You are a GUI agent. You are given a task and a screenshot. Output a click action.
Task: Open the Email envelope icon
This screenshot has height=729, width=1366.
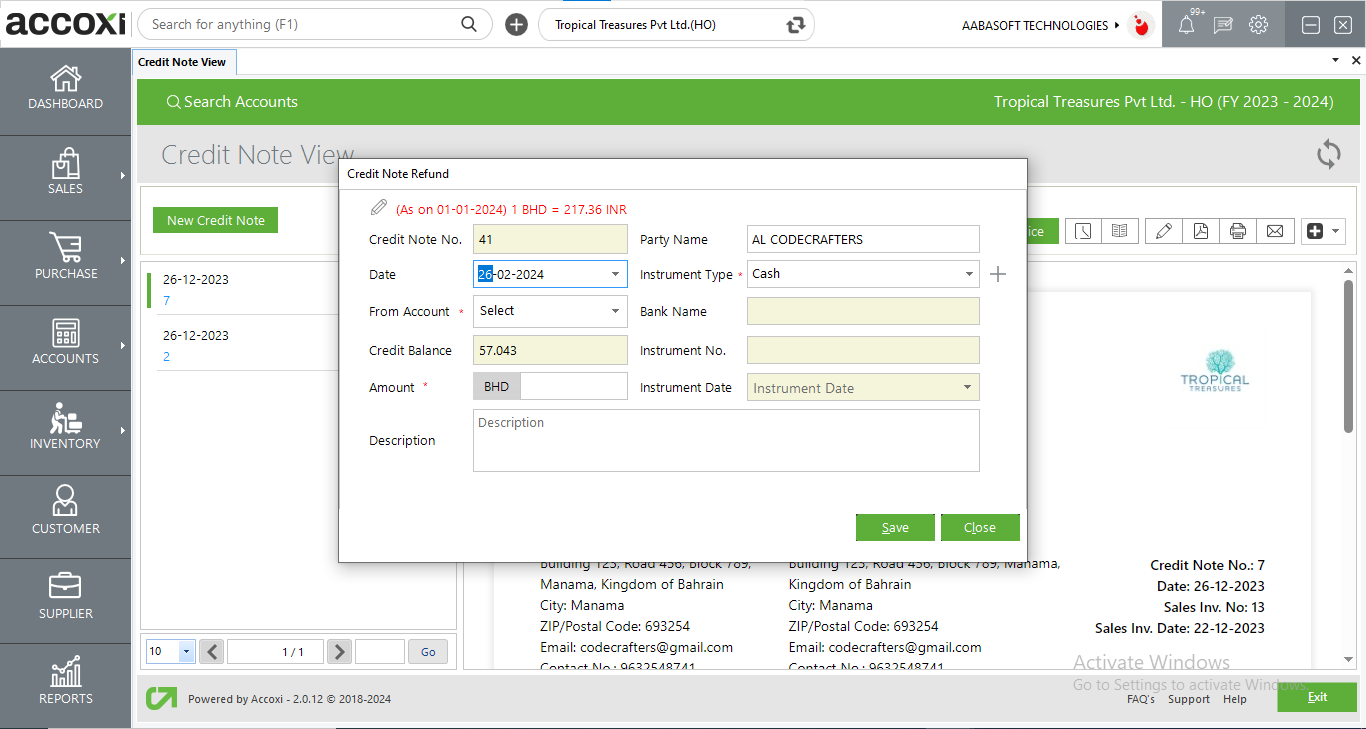[x=1276, y=230]
